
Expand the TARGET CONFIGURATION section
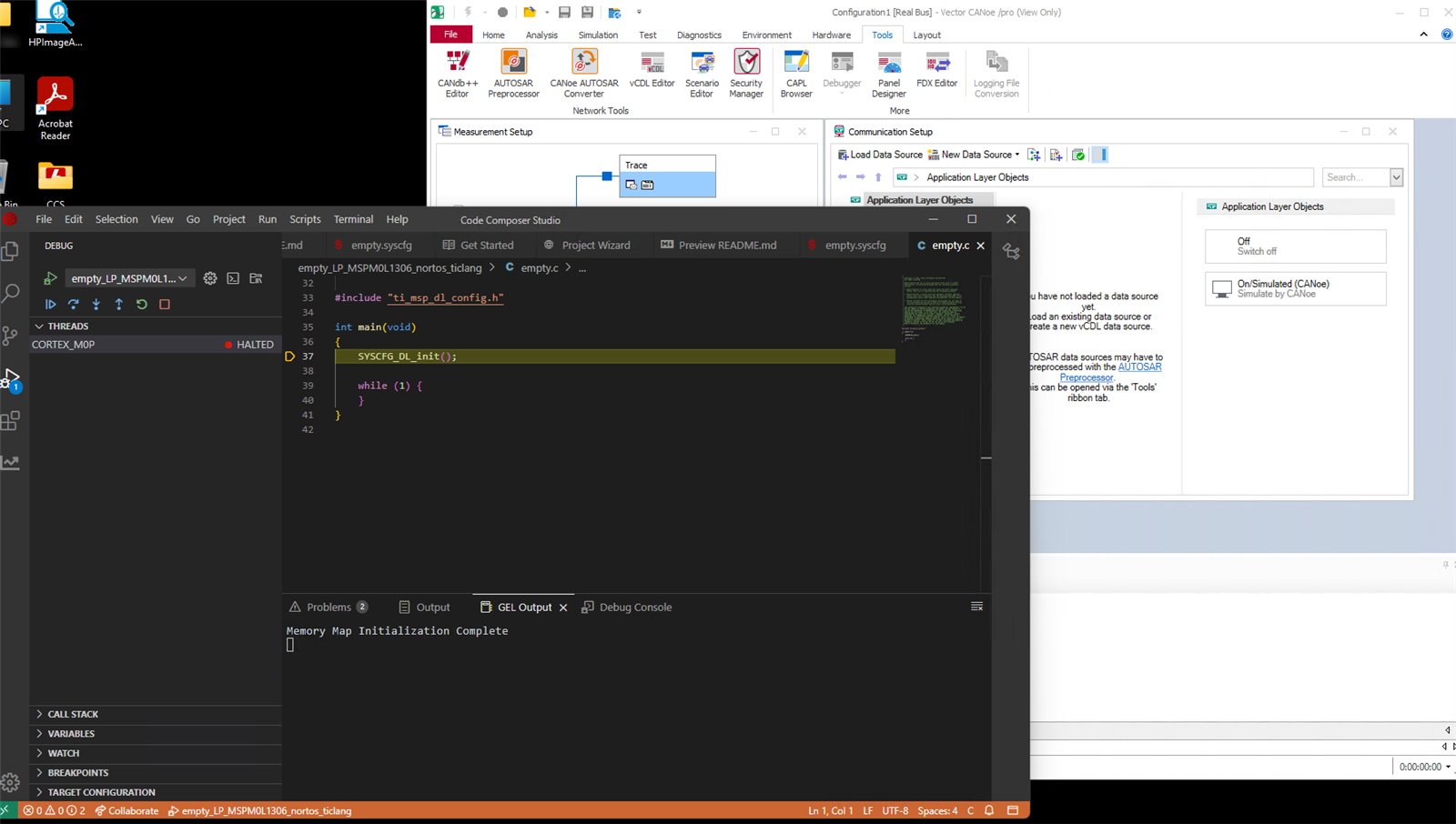(x=156, y=792)
